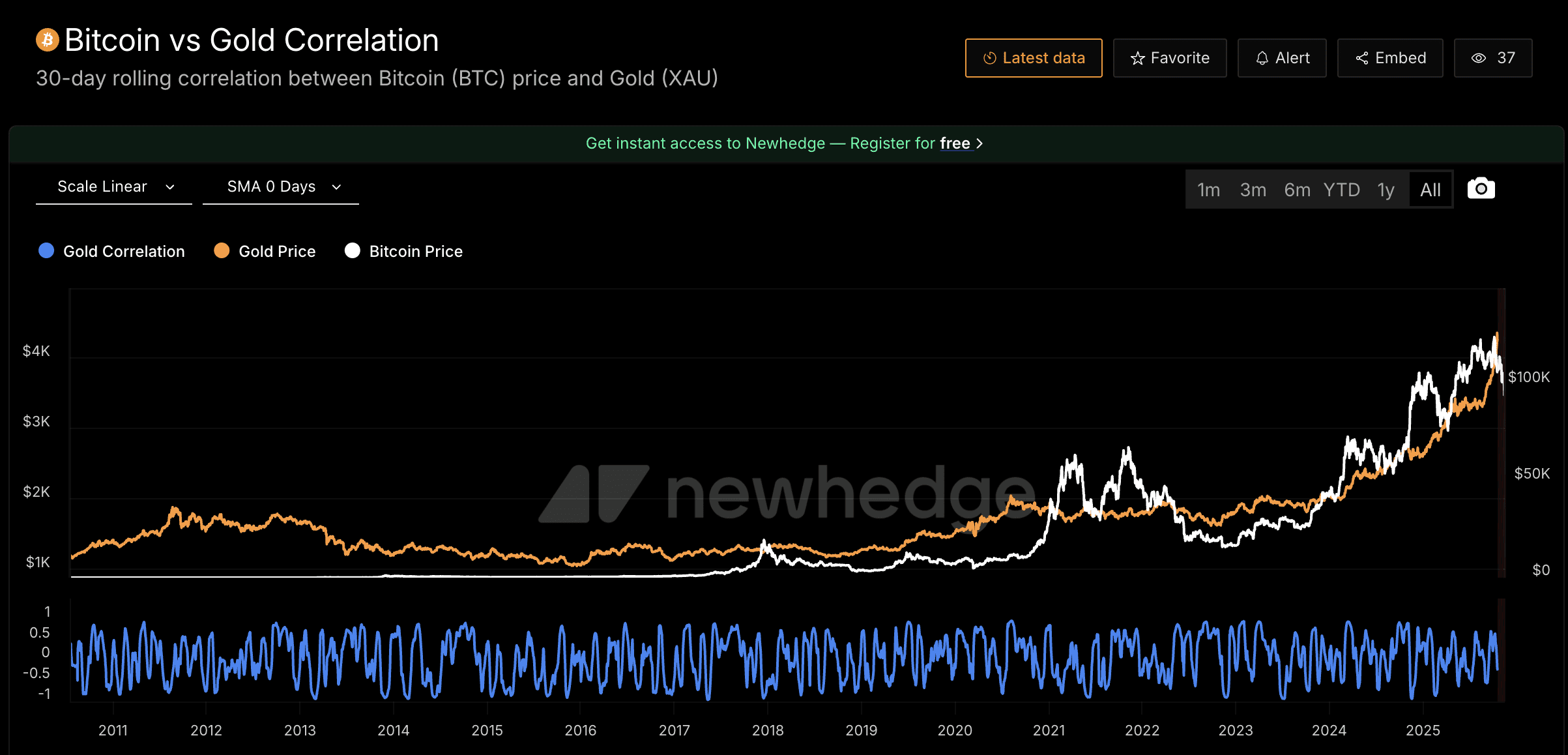
Task: Click chevron arrow after Register for free
Action: click(x=980, y=143)
